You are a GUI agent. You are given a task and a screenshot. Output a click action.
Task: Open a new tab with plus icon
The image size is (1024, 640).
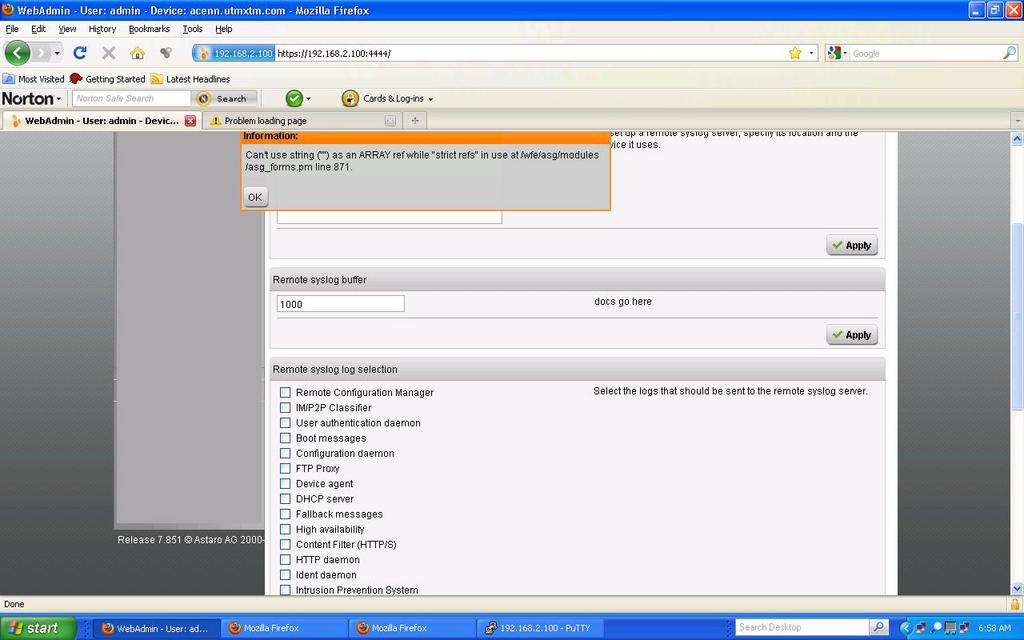tap(415, 121)
